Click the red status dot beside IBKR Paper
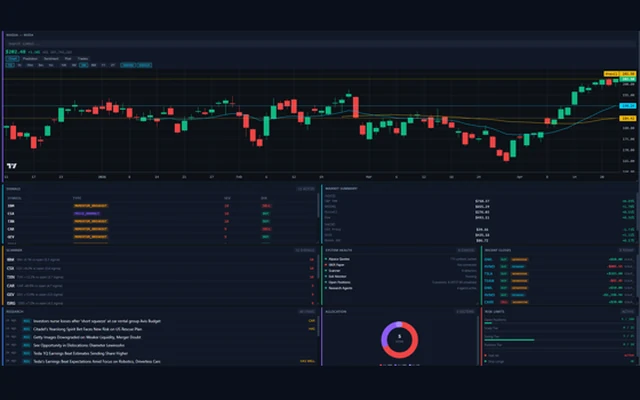Screen dimensions: 640x400 (x=326, y=265)
